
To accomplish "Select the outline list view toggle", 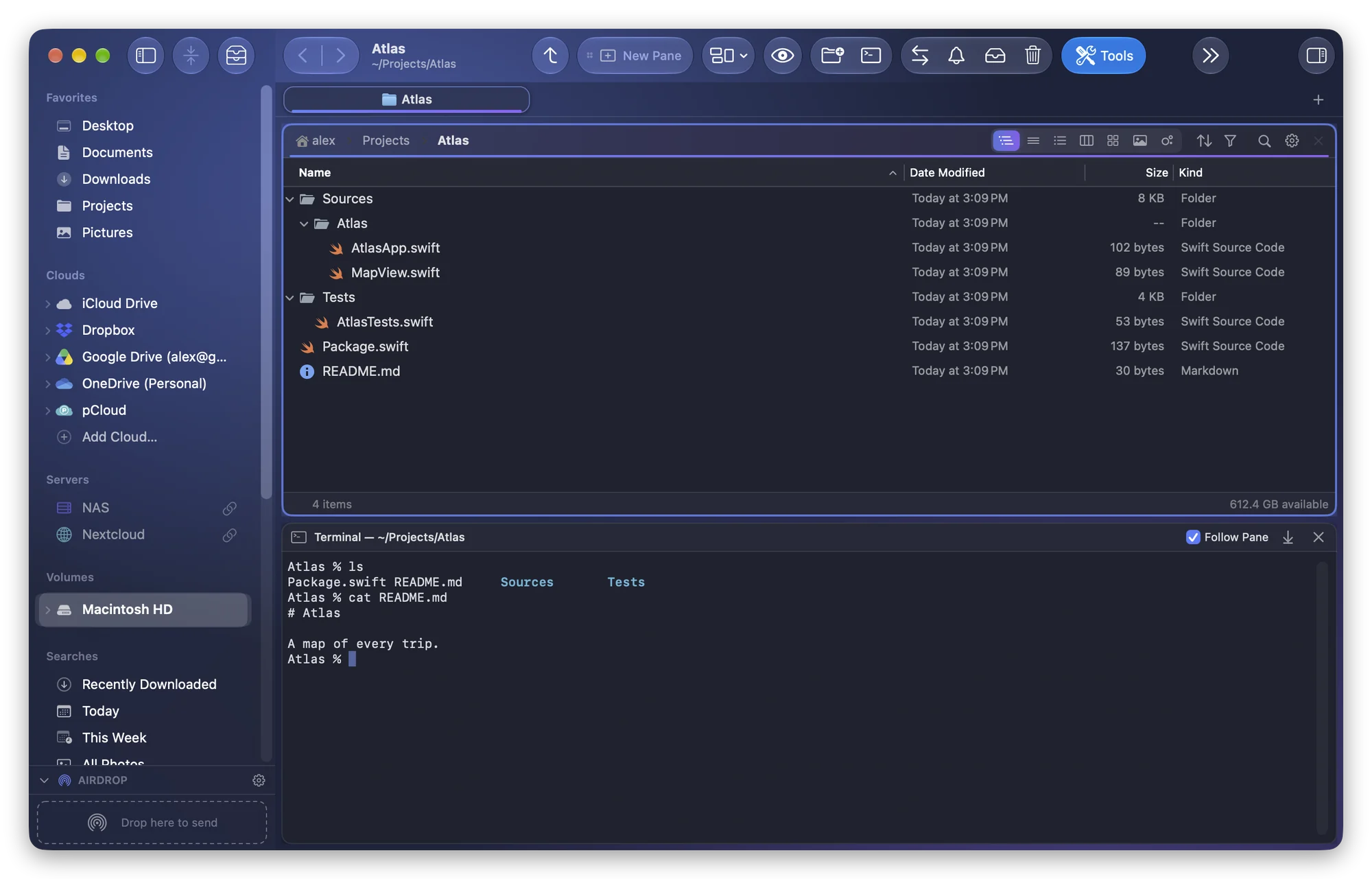I will click(1006, 141).
